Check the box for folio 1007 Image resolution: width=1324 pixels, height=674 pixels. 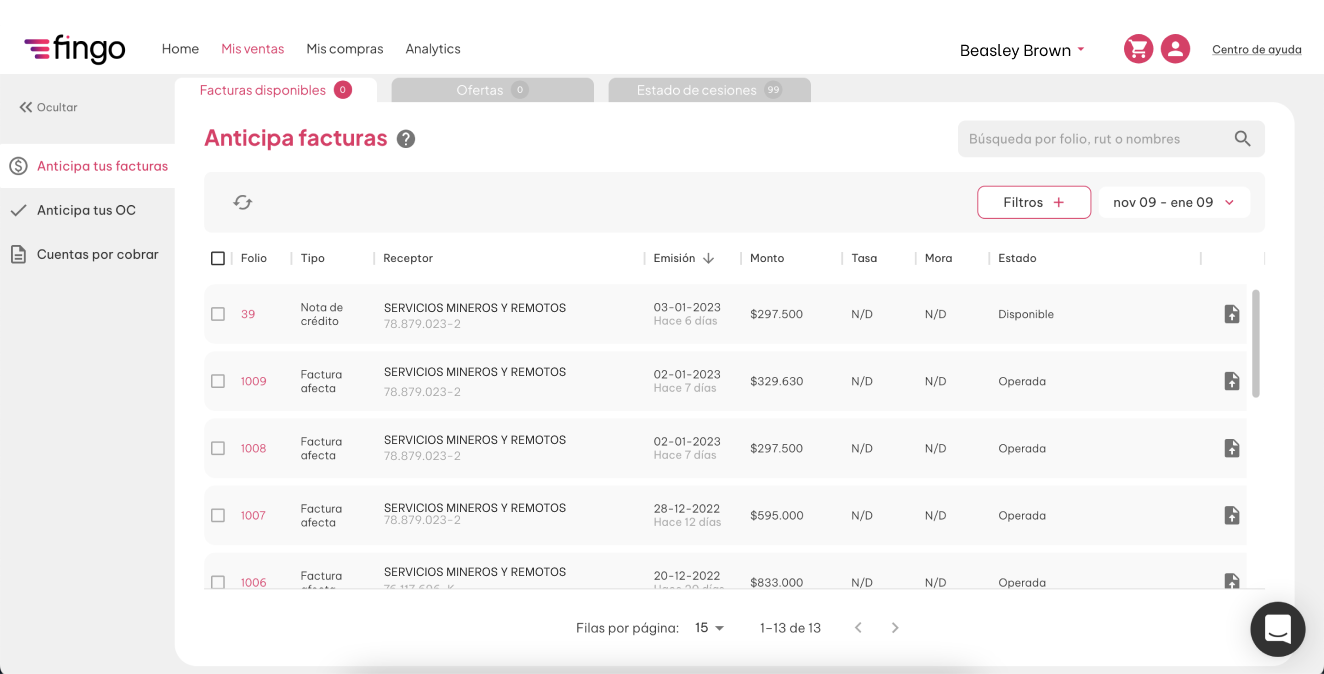[x=218, y=515]
